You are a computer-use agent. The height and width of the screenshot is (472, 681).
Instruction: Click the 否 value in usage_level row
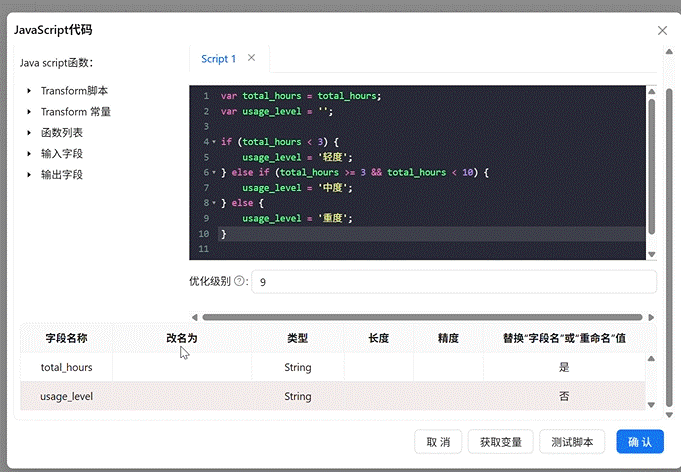[564, 396]
